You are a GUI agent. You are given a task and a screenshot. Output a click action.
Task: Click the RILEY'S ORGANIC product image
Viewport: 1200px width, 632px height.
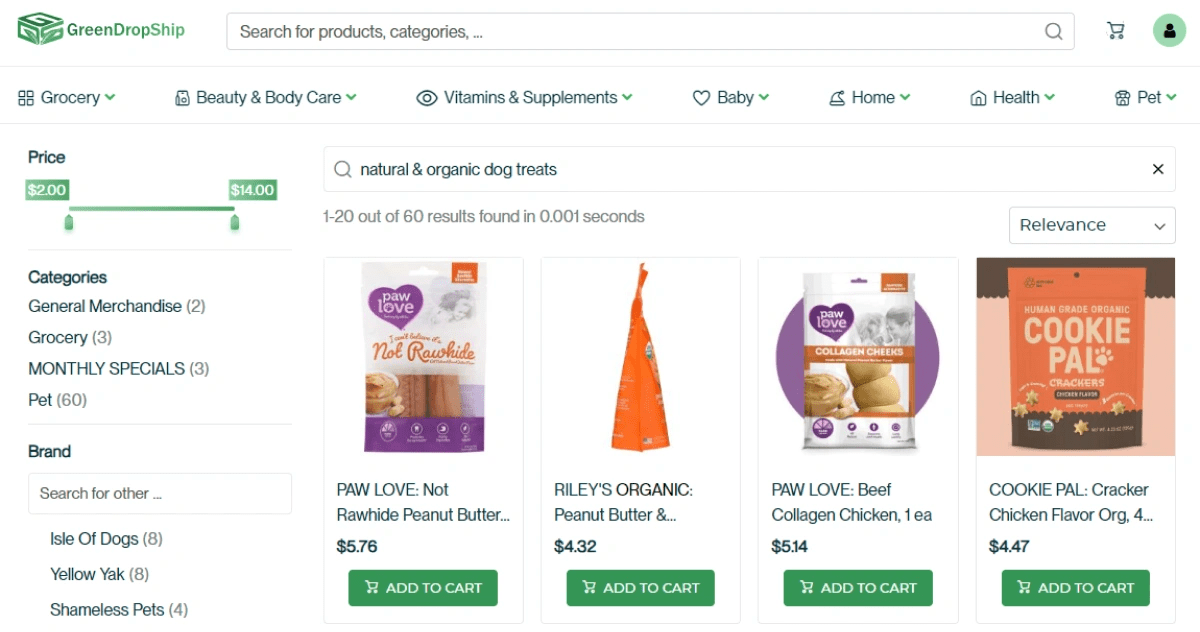coord(640,357)
